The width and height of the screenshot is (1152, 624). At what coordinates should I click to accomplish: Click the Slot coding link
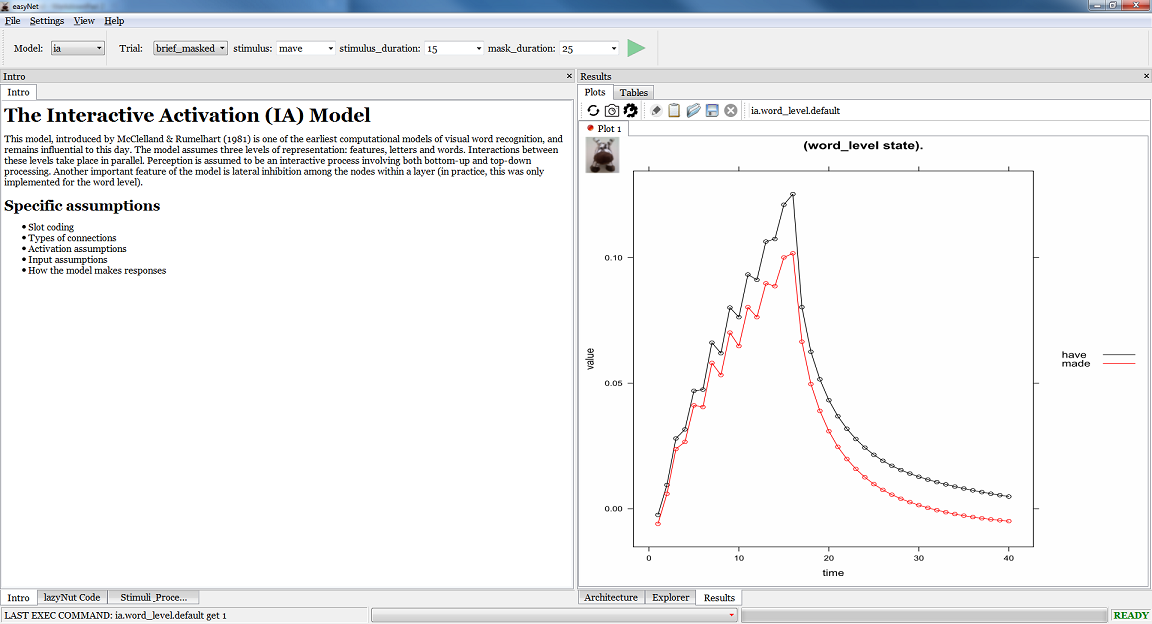(x=51, y=227)
